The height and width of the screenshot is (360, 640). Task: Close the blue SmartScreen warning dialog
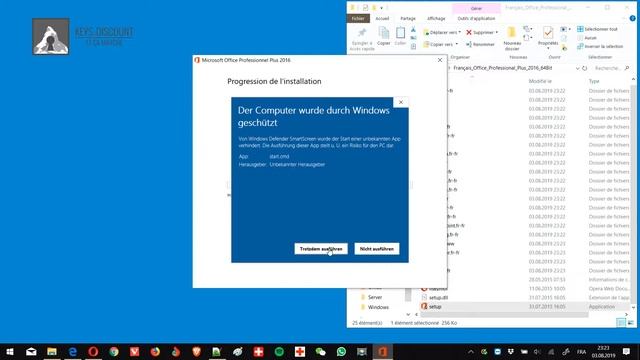click(x=401, y=102)
